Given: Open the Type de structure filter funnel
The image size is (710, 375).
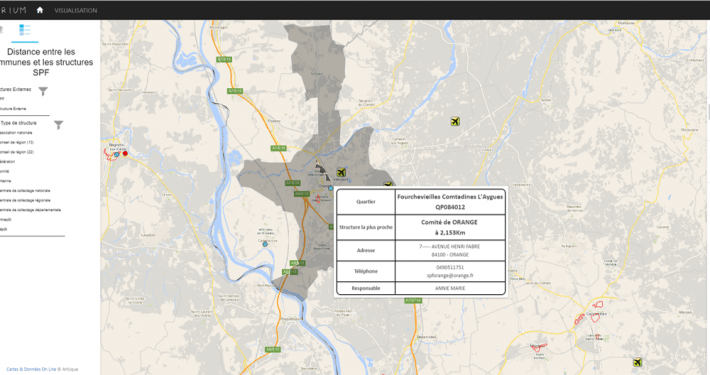Looking at the screenshot, I should point(58,125).
